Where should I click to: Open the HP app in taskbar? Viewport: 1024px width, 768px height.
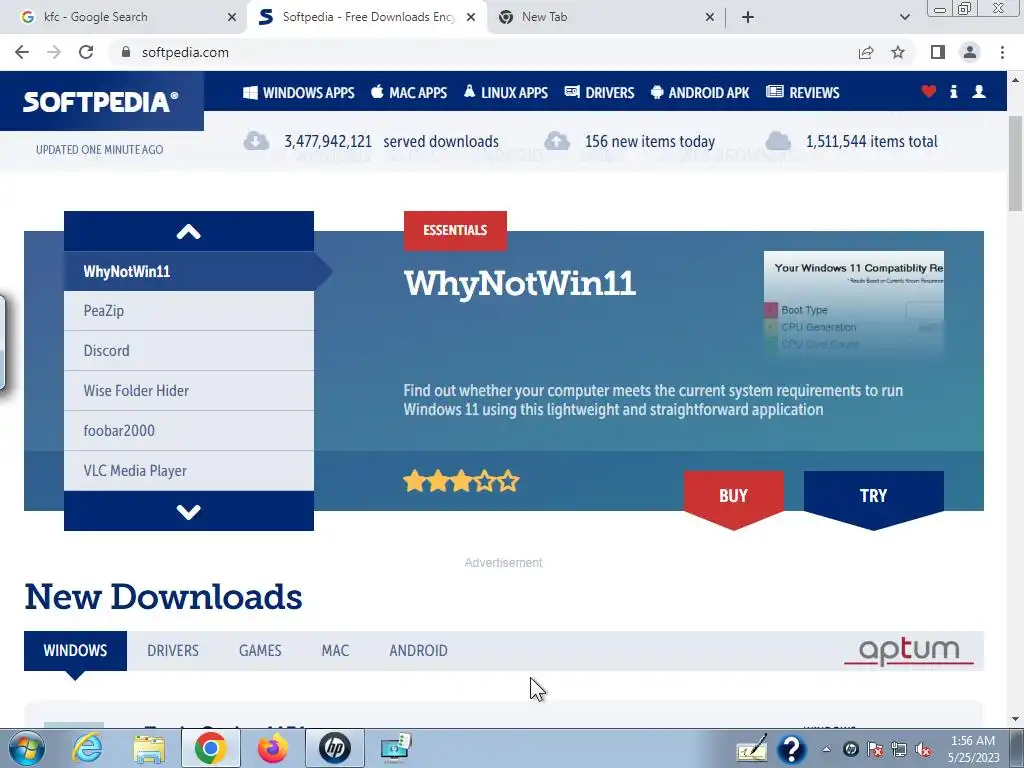[x=334, y=748]
